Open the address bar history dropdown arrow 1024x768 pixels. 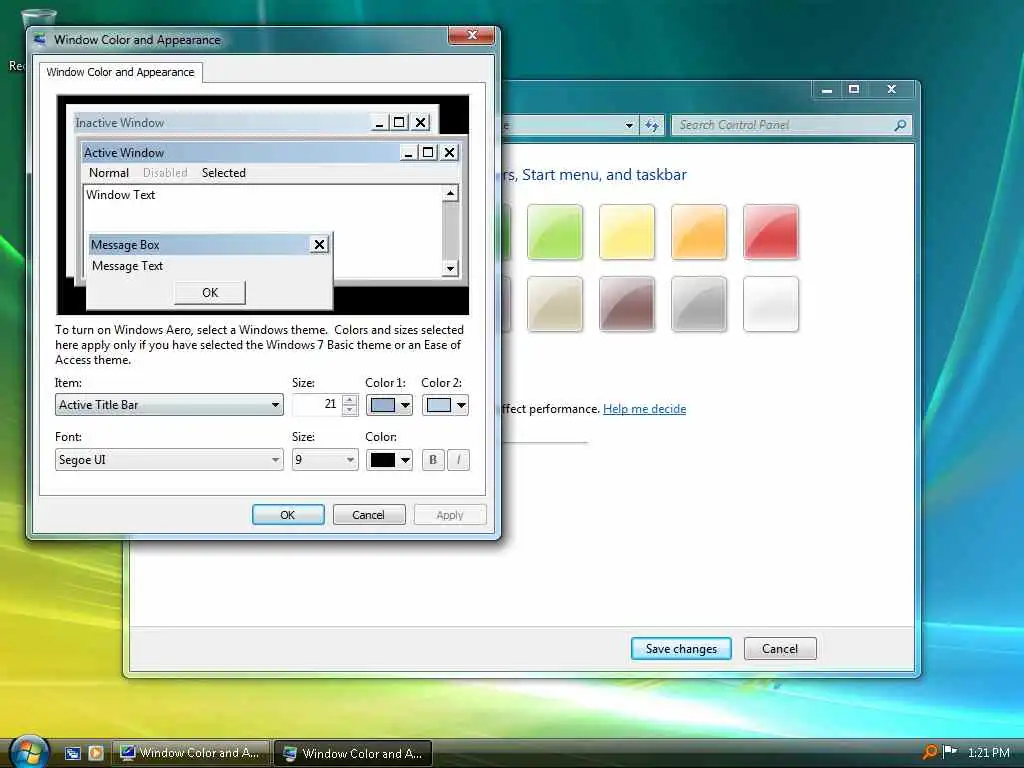pyautogui.click(x=629, y=125)
